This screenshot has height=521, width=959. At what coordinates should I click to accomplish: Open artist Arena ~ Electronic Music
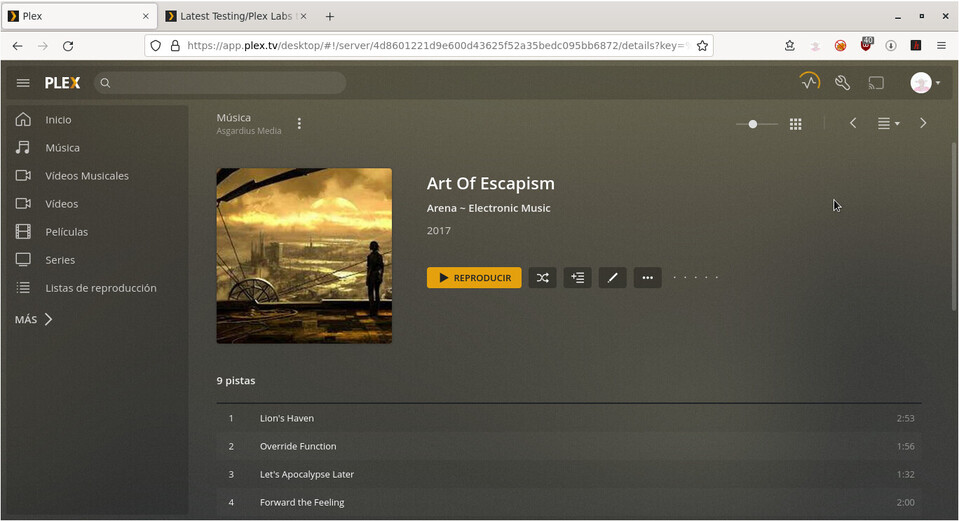tap(489, 208)
